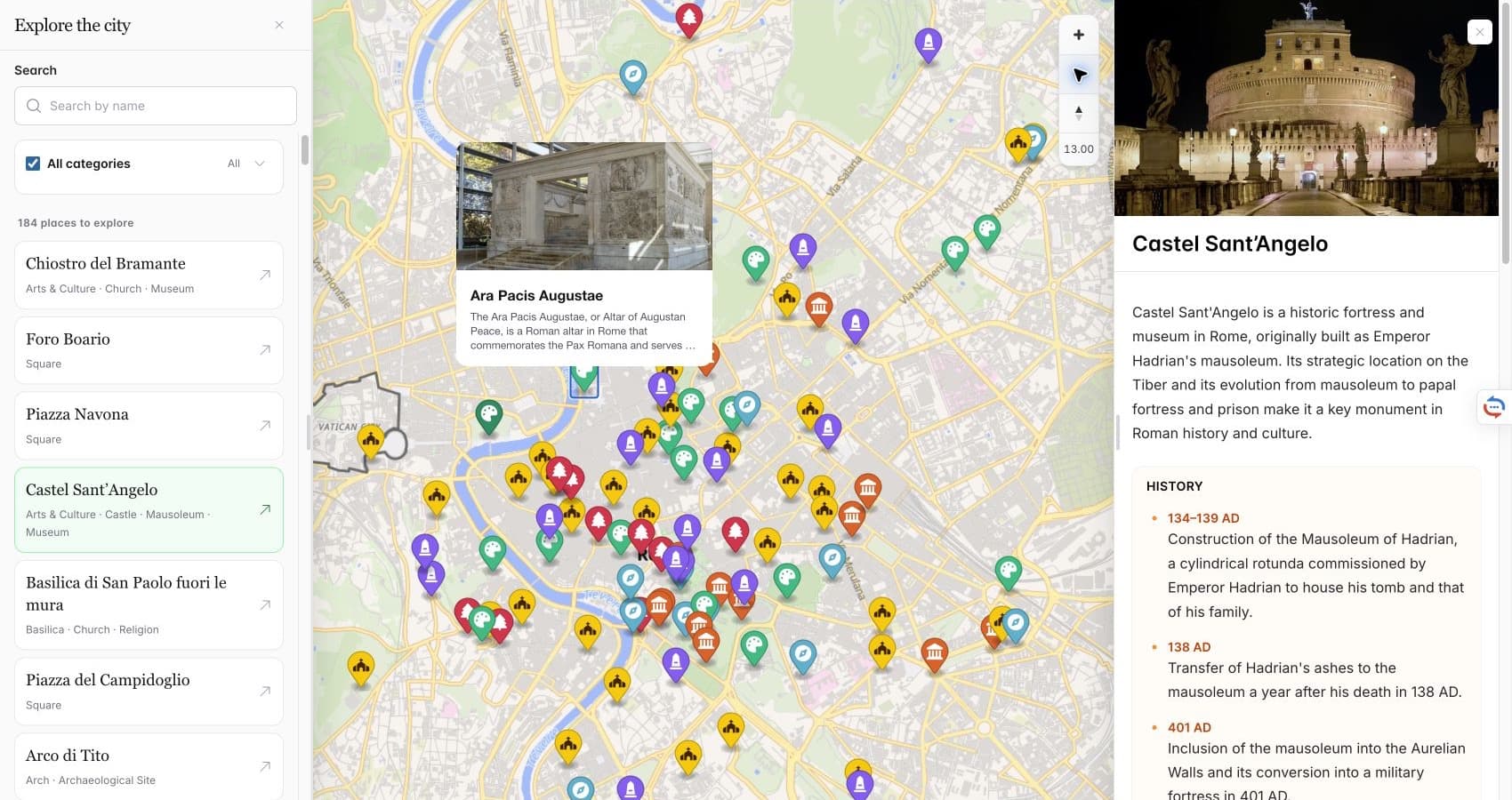Image resolution: width=1512 pixels, height=800 pixels.
Task: Click blue compass marker on the Via Merulana label
Action: point(832,560)
